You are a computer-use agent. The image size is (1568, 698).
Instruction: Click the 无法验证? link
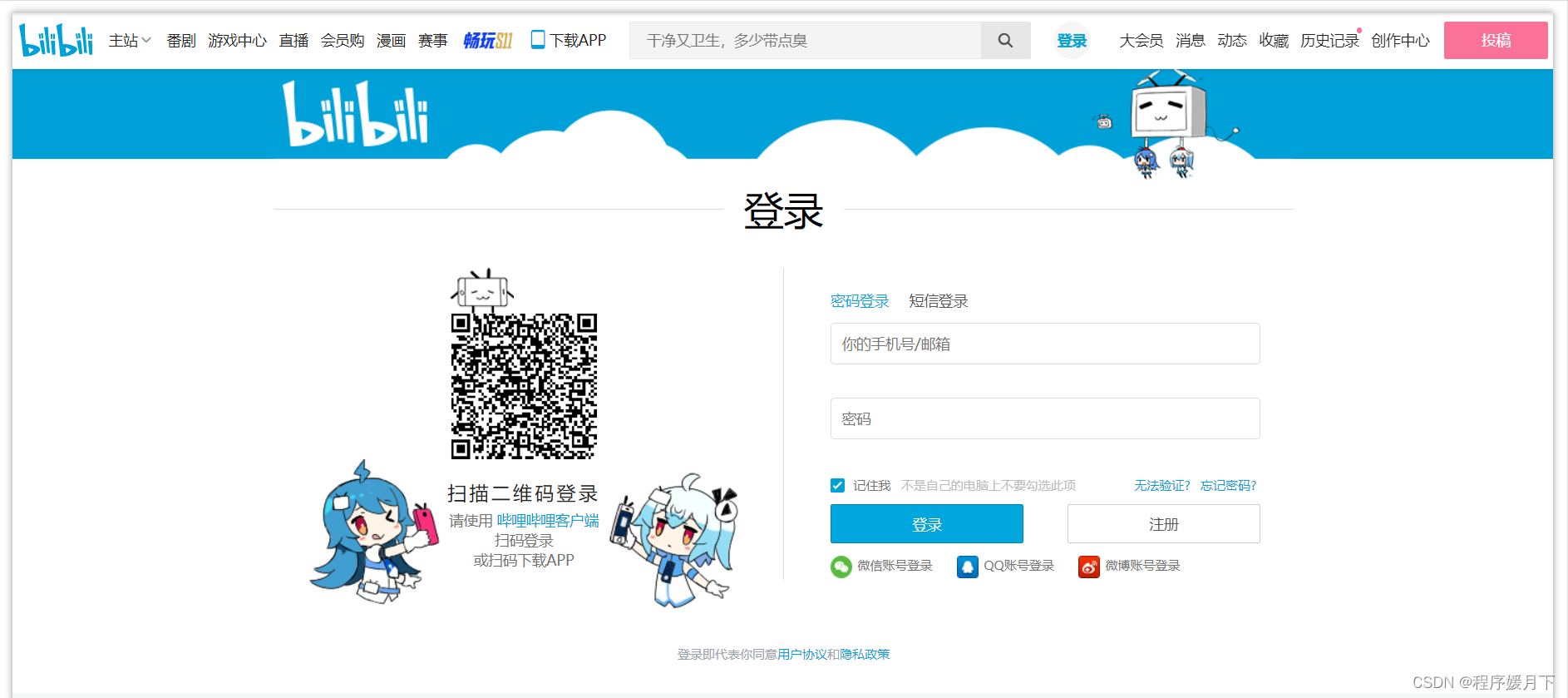click(x=1162, y=485)
